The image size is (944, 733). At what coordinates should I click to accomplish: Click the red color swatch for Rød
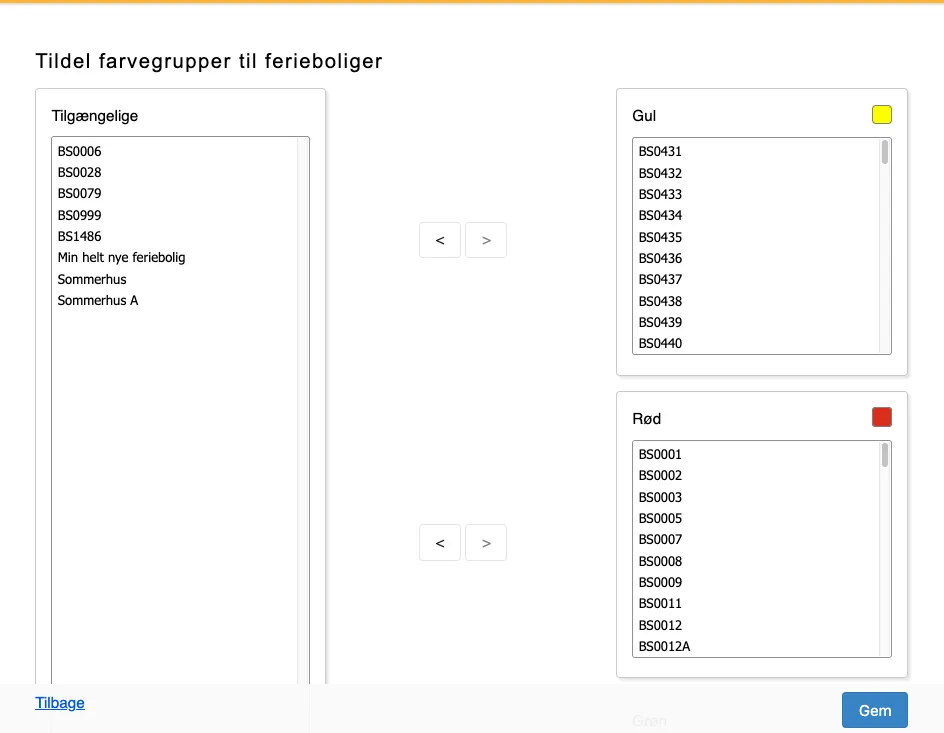[x=881, y=416]
